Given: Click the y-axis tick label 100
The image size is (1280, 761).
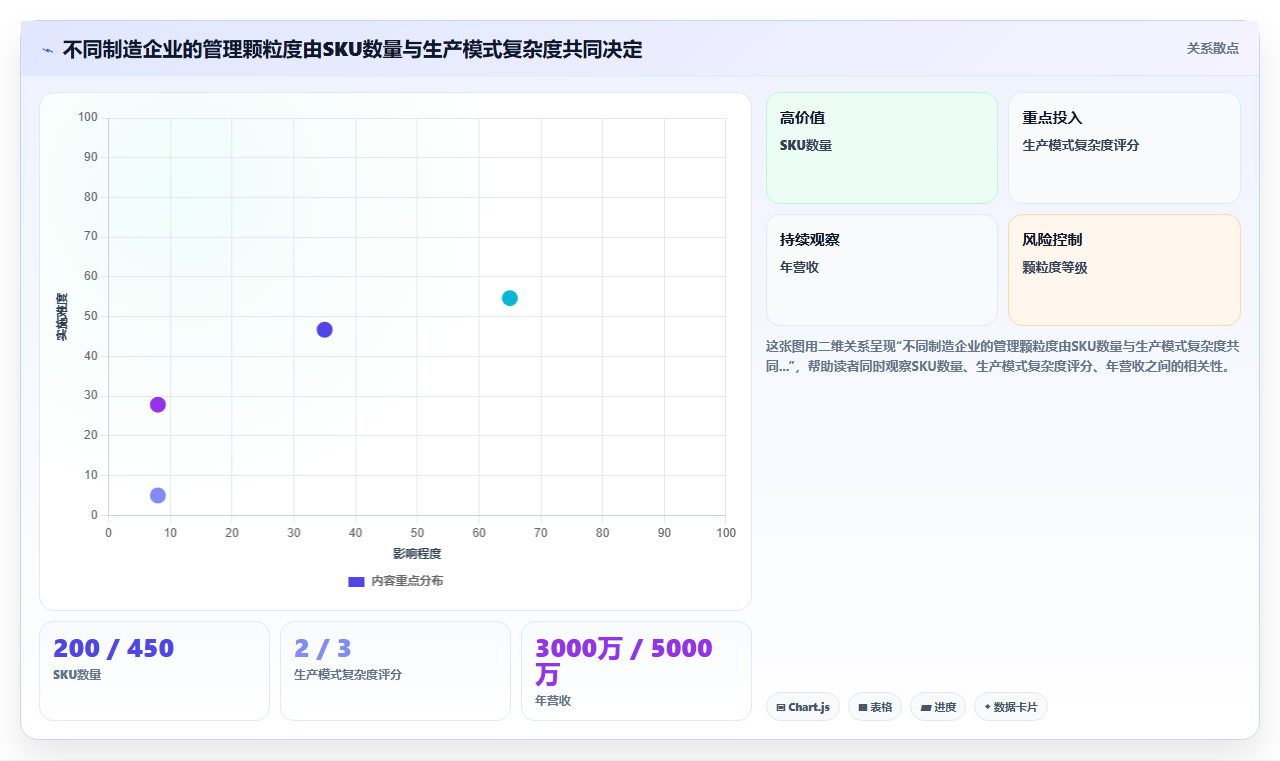Looking at the screenshot, I should pyautogui.click(x=88, y=118).
